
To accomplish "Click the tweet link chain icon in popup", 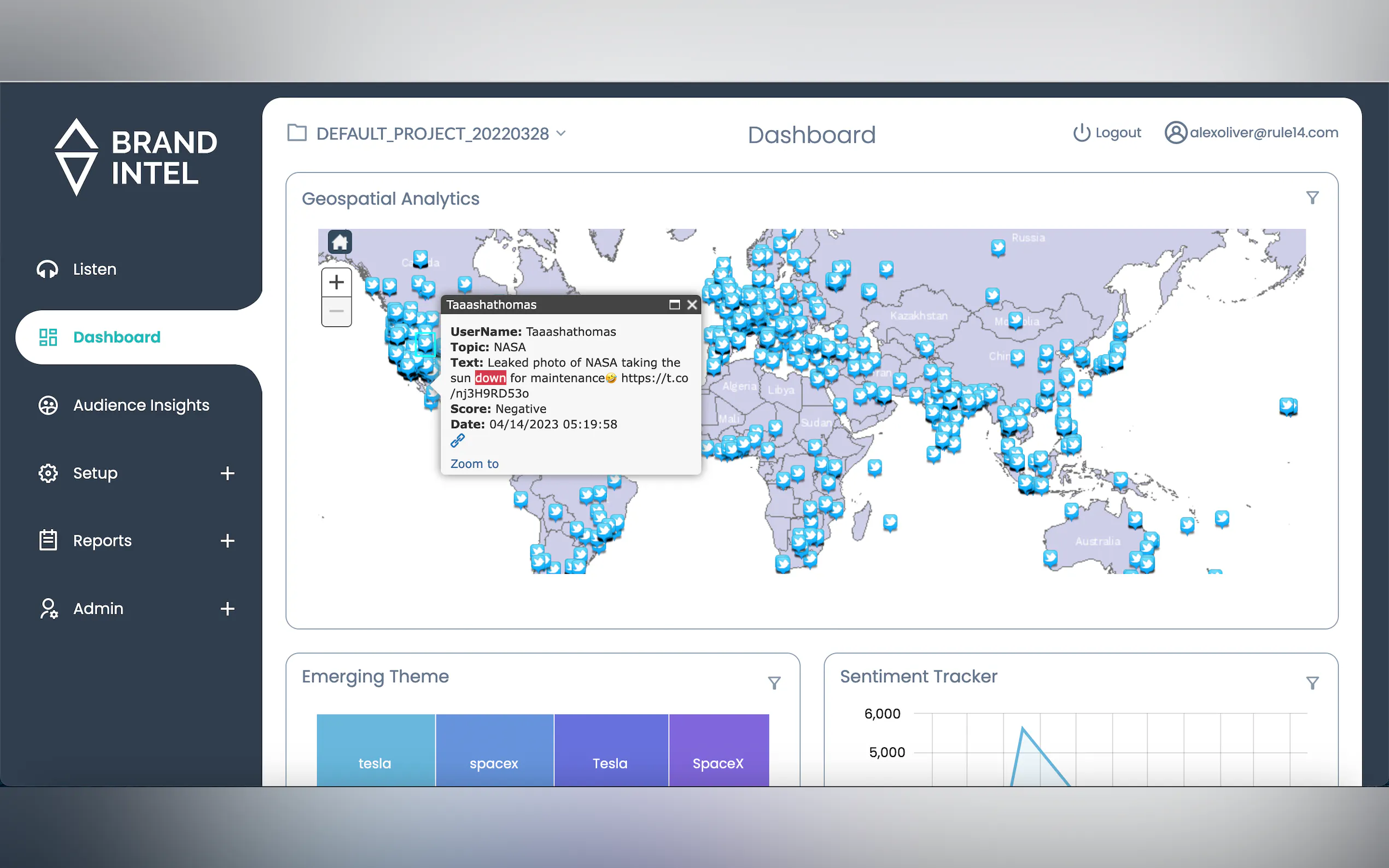I will 457,441.
